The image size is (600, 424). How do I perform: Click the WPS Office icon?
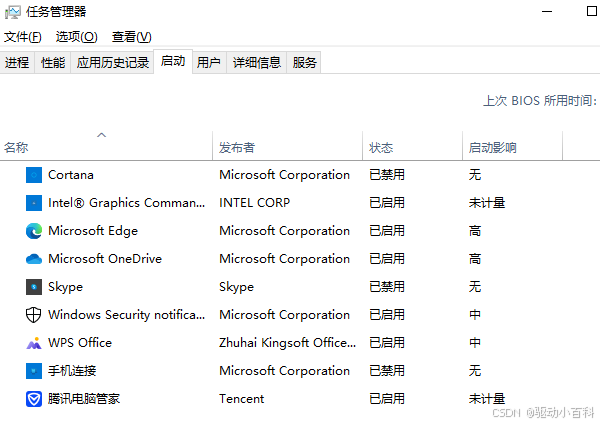tap(34, 343)
